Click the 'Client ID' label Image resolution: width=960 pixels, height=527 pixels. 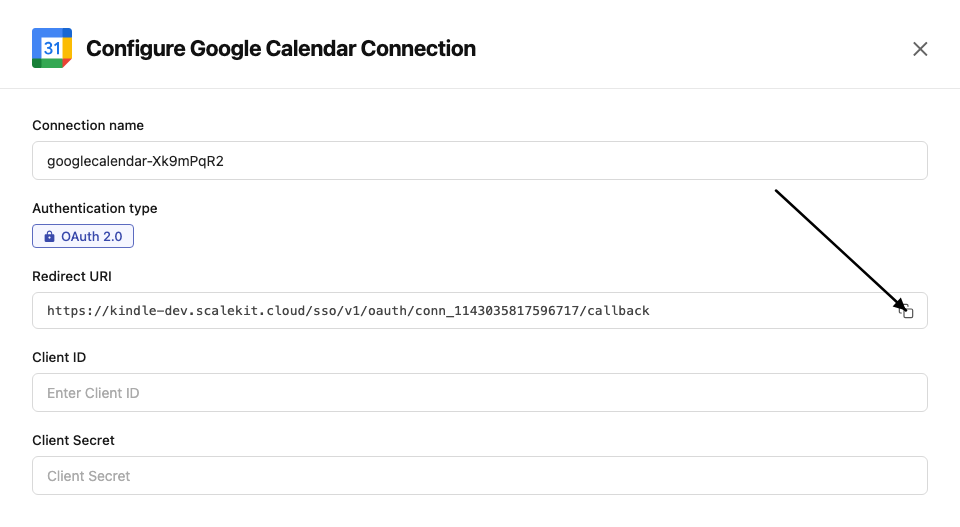[x=59, y=358]
